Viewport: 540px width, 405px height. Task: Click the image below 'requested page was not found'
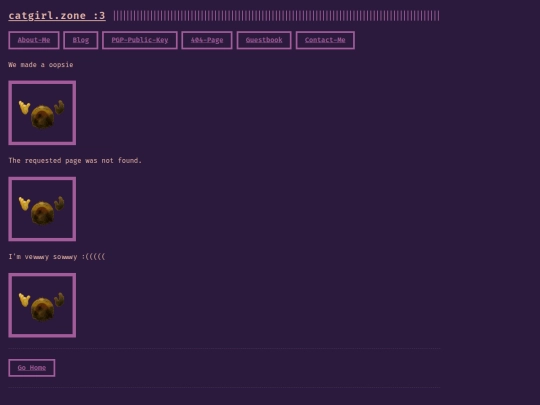tap(42, 209)
